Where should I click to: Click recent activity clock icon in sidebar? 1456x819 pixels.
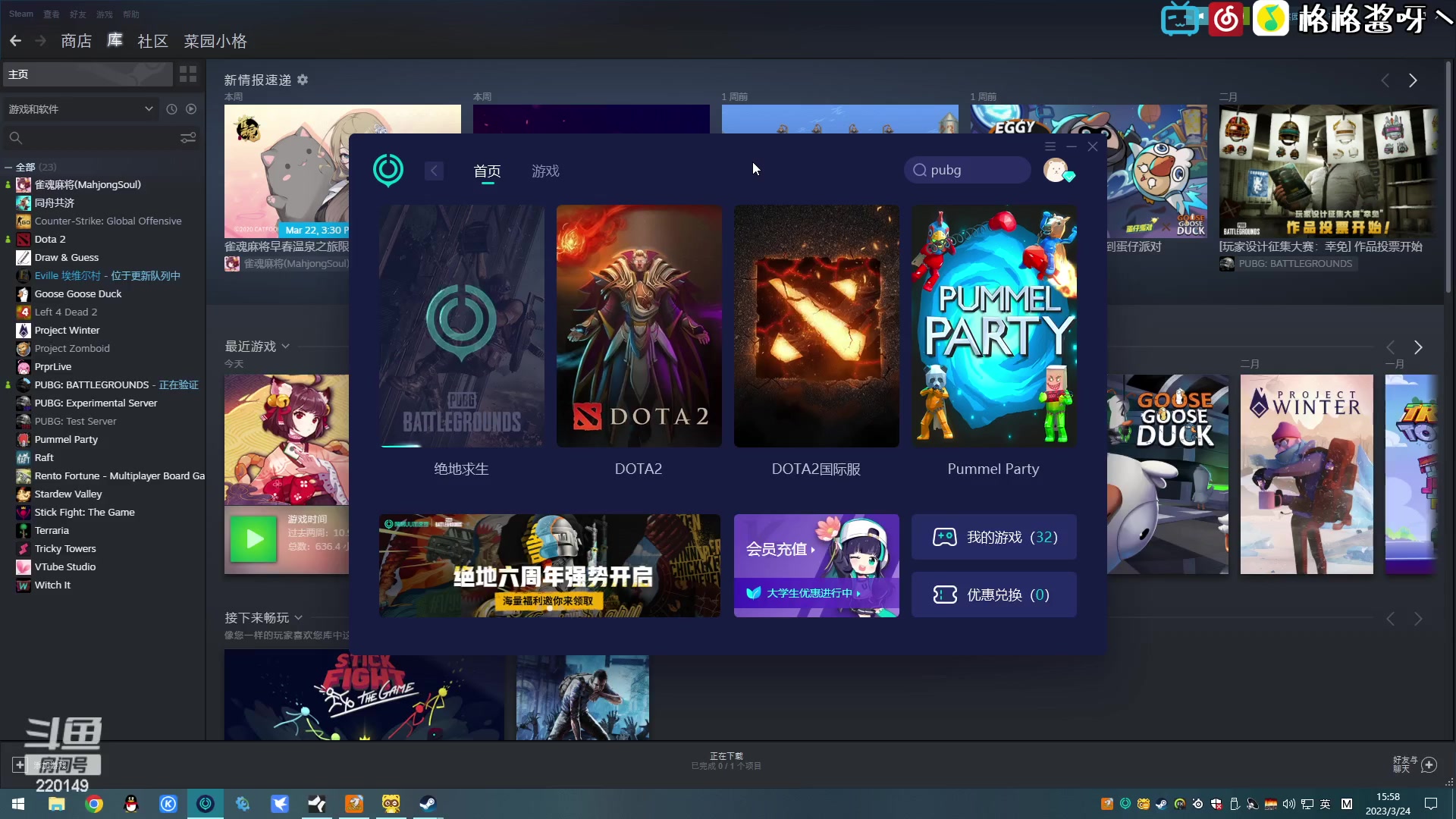click(x=171, y=109)
